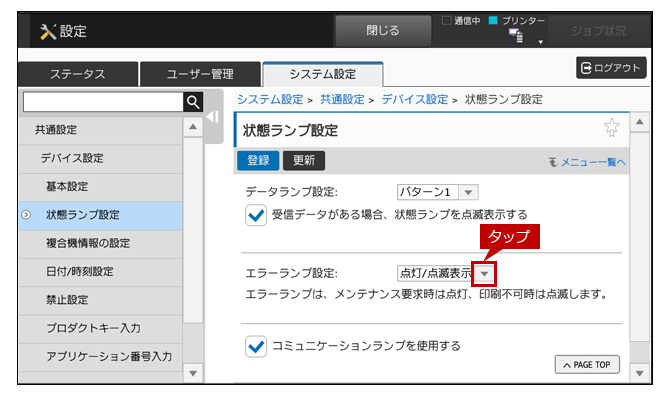Screen dimensions: 670x396
Task: Click sidebar scrollbar down arrow
Action: (193, 373)
